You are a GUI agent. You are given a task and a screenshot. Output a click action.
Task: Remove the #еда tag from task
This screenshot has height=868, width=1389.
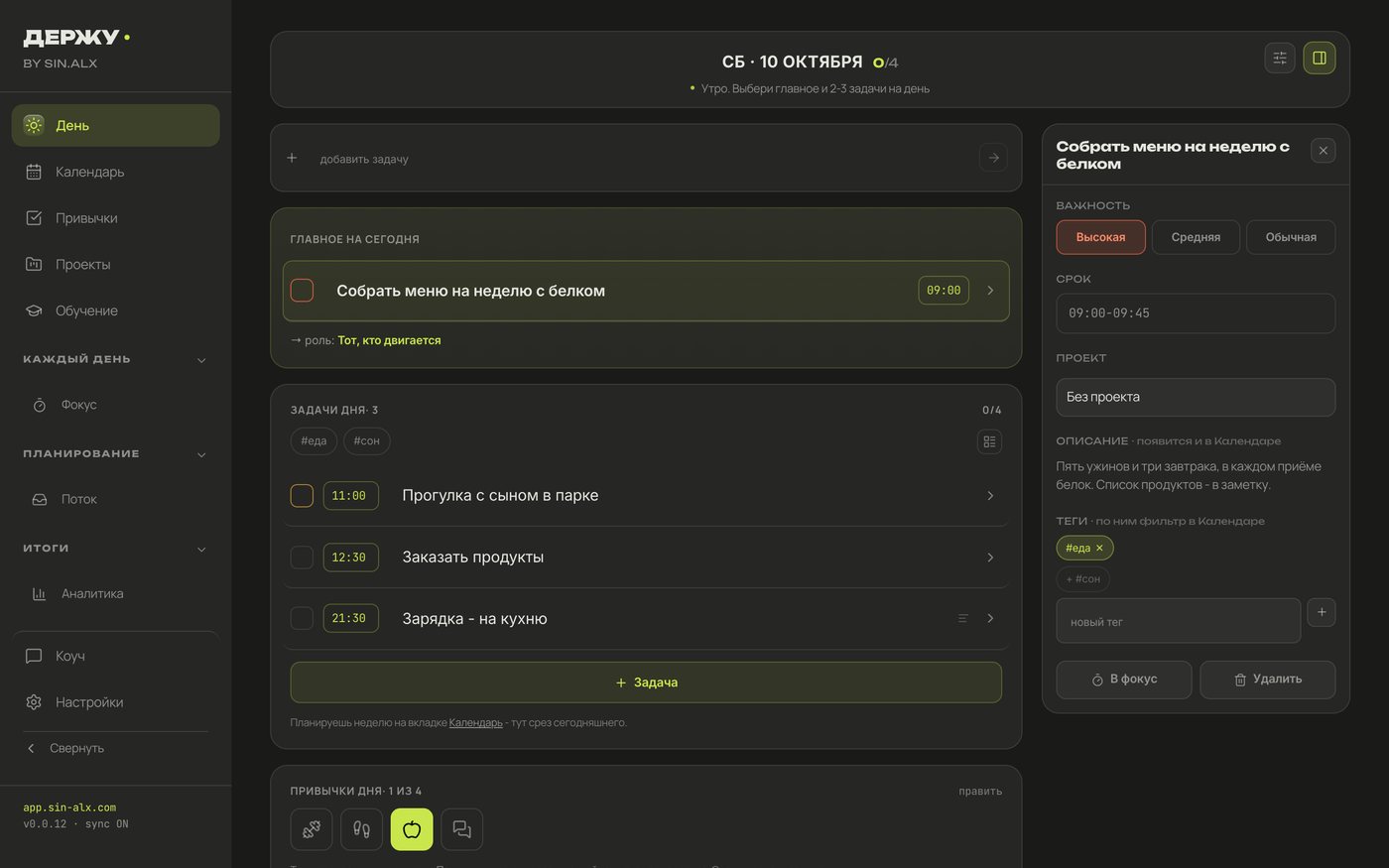click(1099, 548)
